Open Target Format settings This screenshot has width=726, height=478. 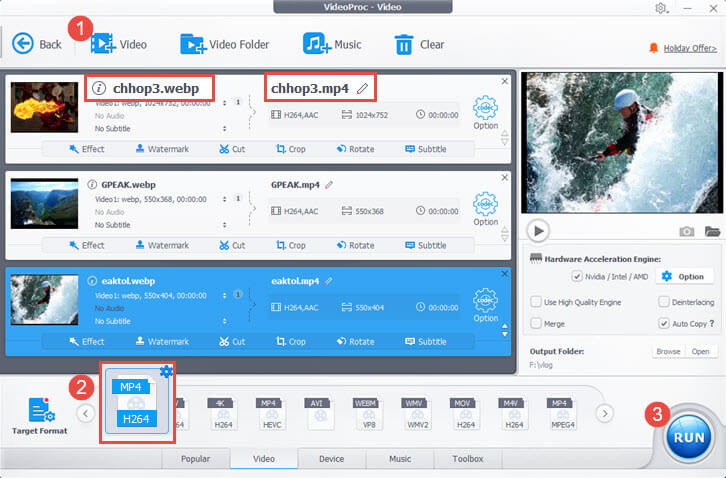pyautogui.click(x=40, y=416)
